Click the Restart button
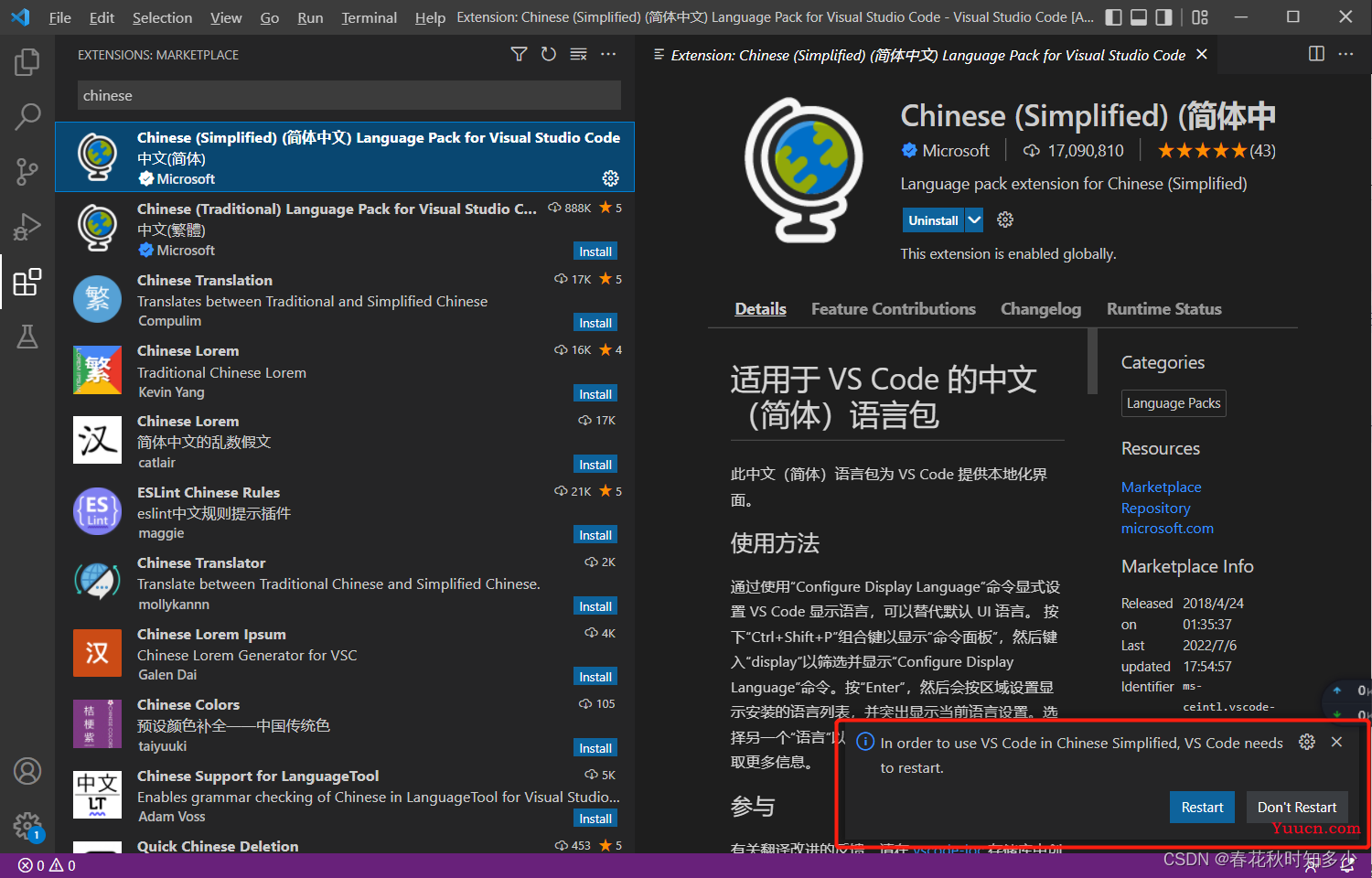Viewport: 1372px width, 878px height. (1202, 807)
